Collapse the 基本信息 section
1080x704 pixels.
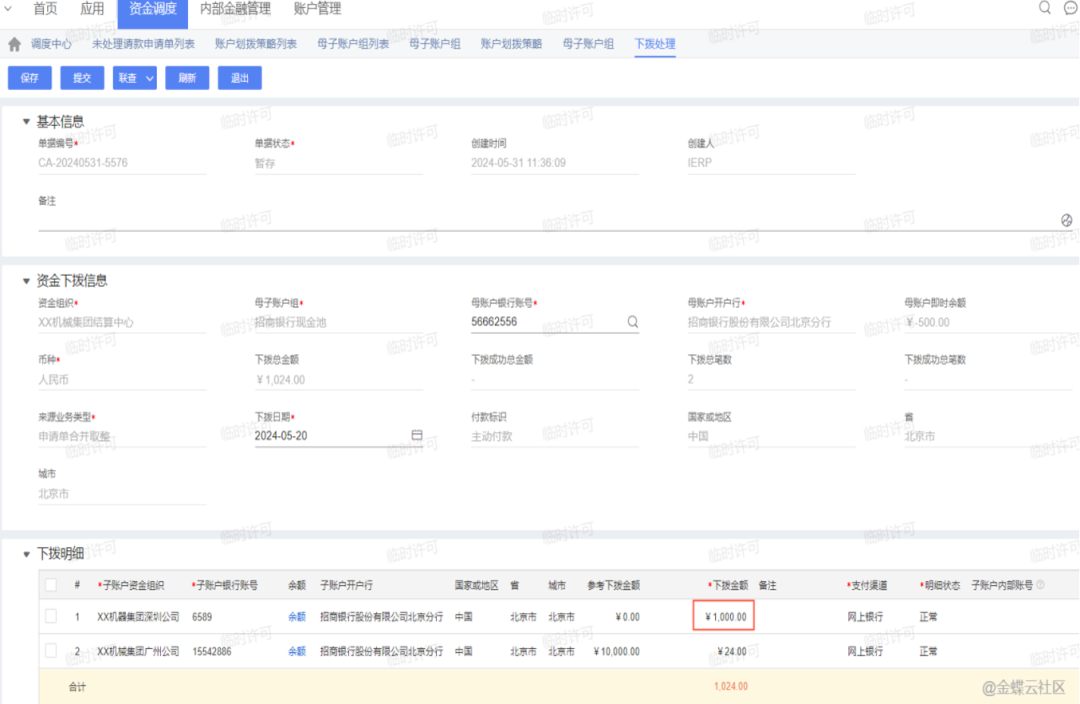pos(26,122)
